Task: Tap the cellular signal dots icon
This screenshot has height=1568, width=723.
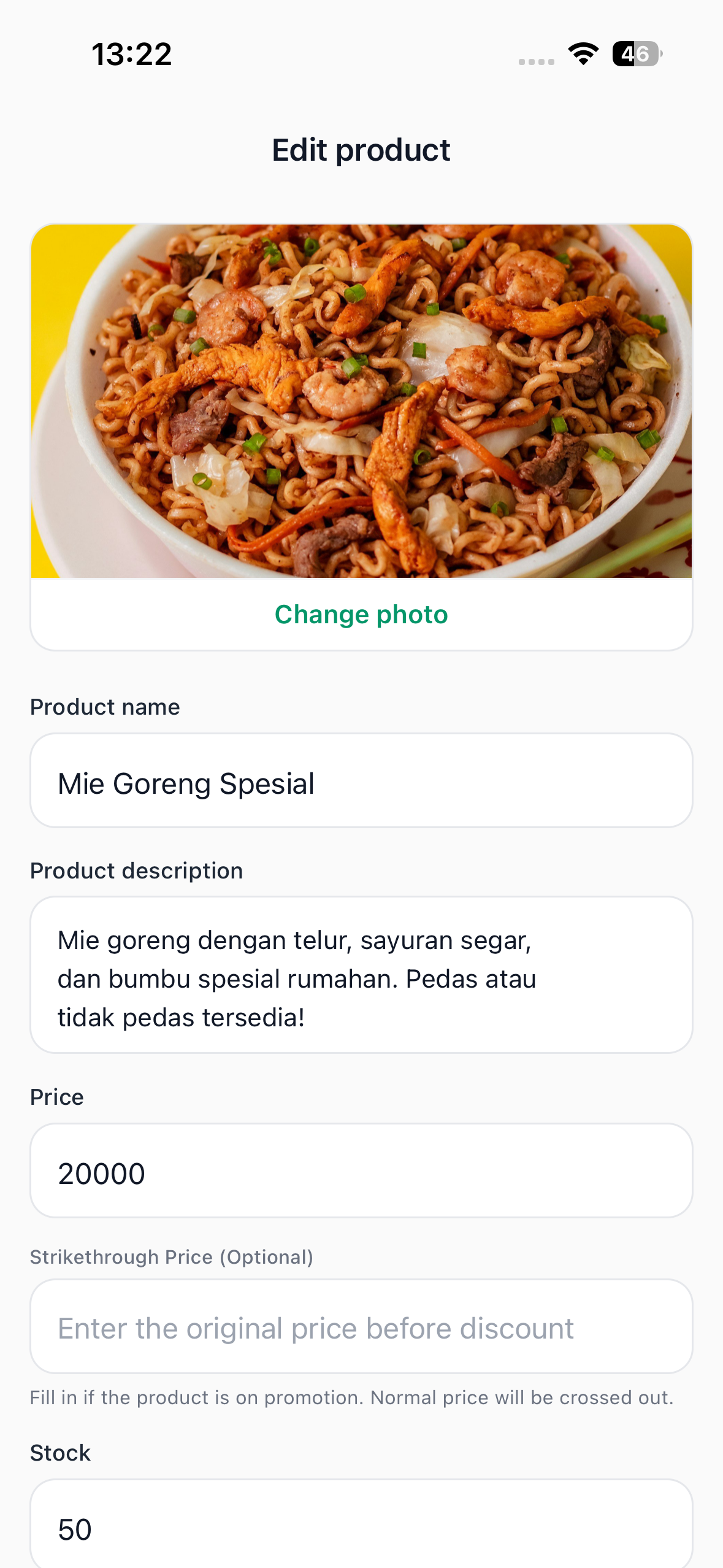Action: [x=536, y=61]
